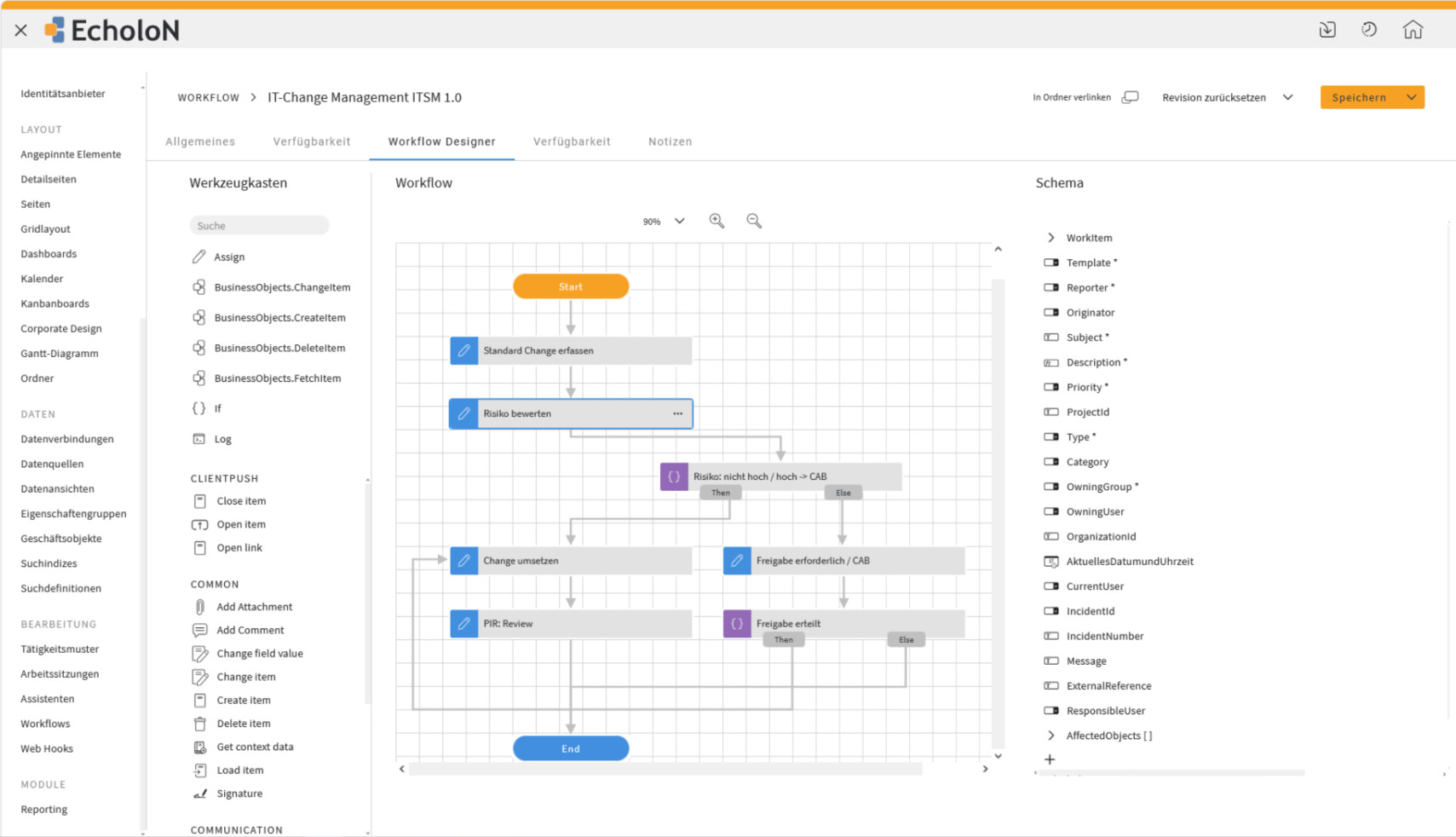Open the history clock icon
1456x837 pixels.
(1369, 30)
